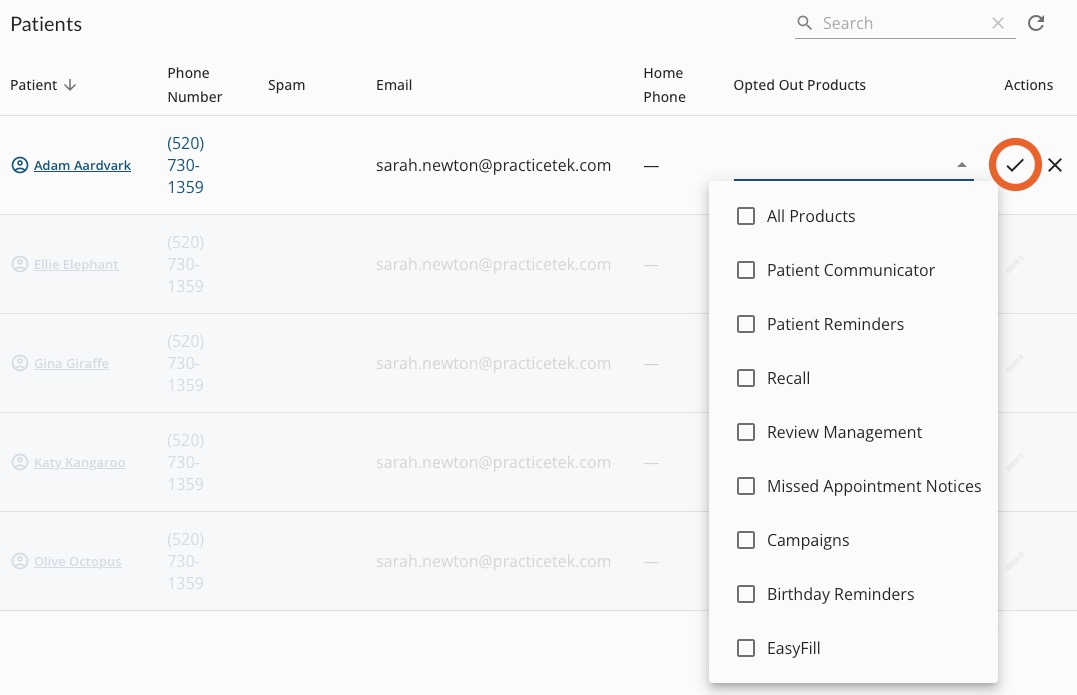The height and width of the screenshot is (695, 1077).
Task: Toggle the Birthday Reminders checkbox
Action: point(746,594)
